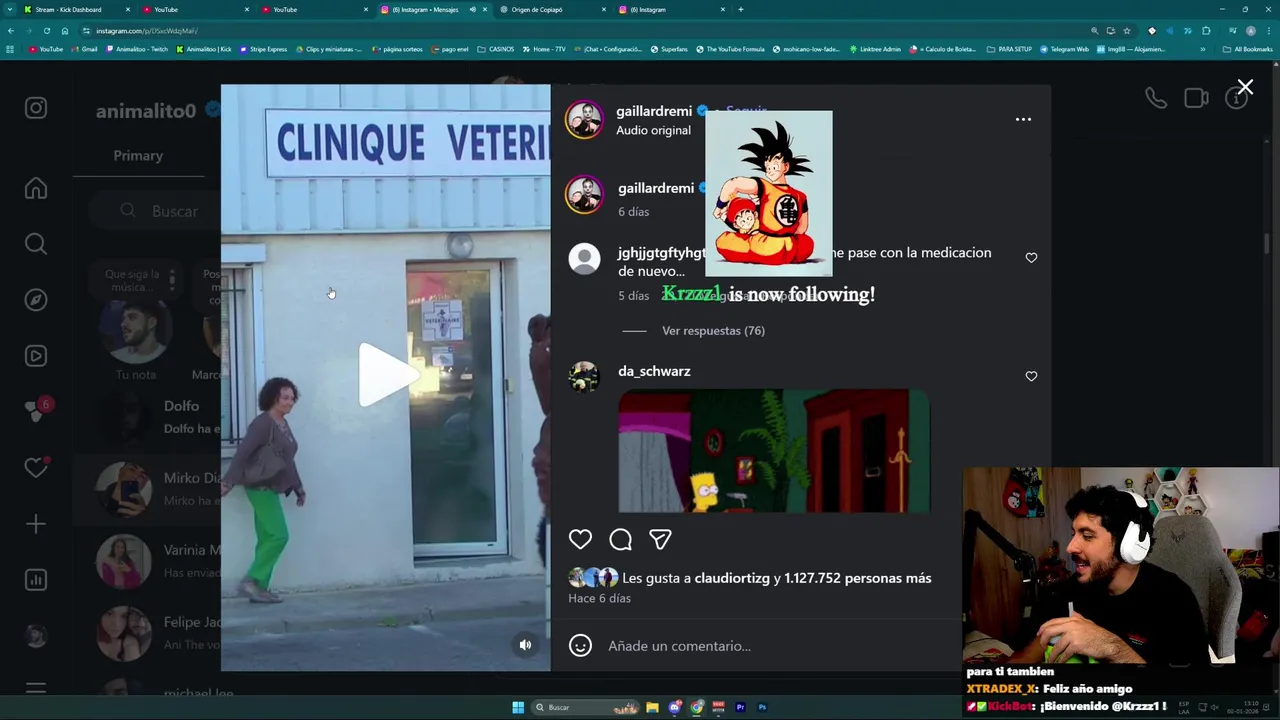Create a new post with the plus icon
Image resolution: width=1280 pixels, height=720 pixels.
36,524
